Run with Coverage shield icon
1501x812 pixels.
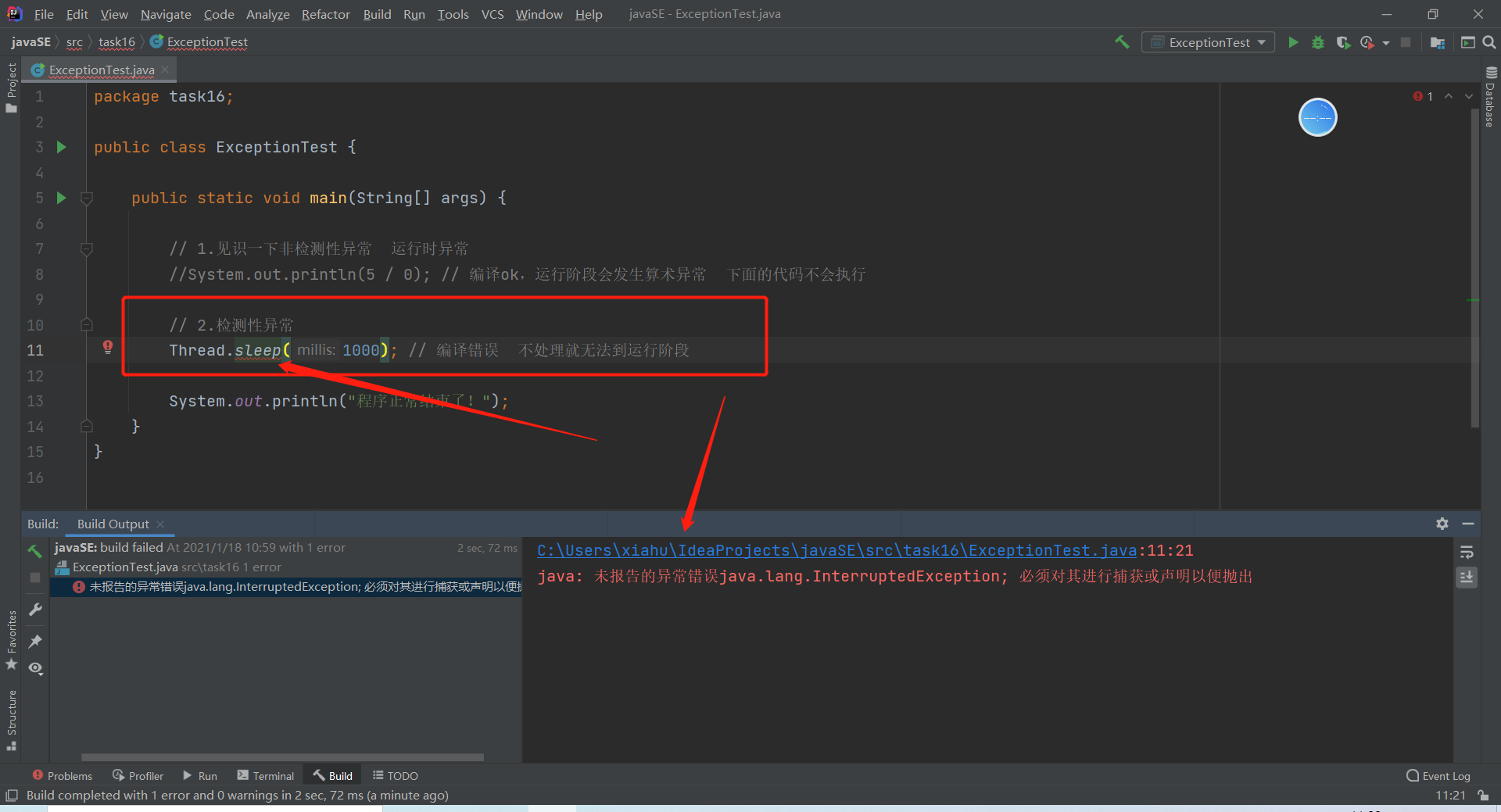[x=1343, y=42]
